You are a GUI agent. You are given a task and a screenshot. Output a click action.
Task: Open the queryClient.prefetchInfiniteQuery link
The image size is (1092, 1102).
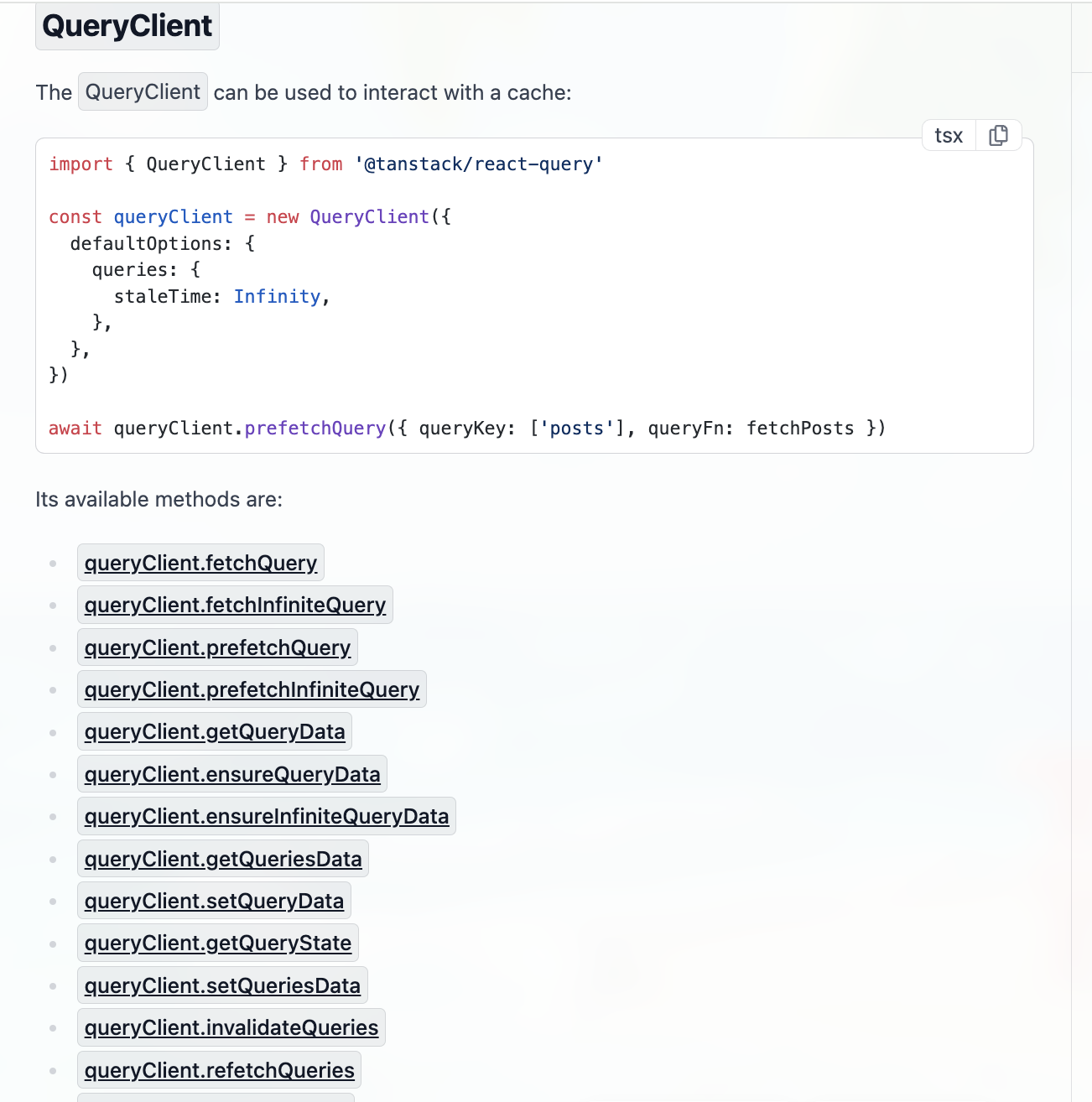[252, 689]
